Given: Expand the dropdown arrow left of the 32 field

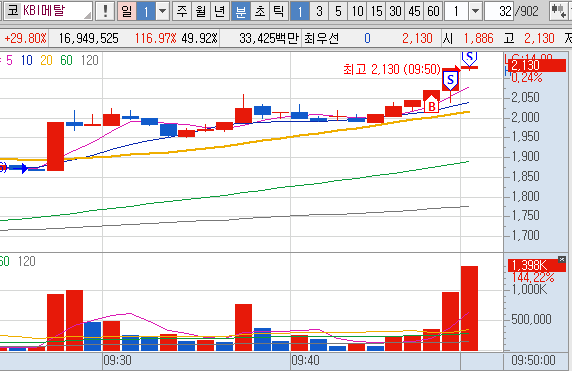Looking at the screenshot, I should point(475,11).
